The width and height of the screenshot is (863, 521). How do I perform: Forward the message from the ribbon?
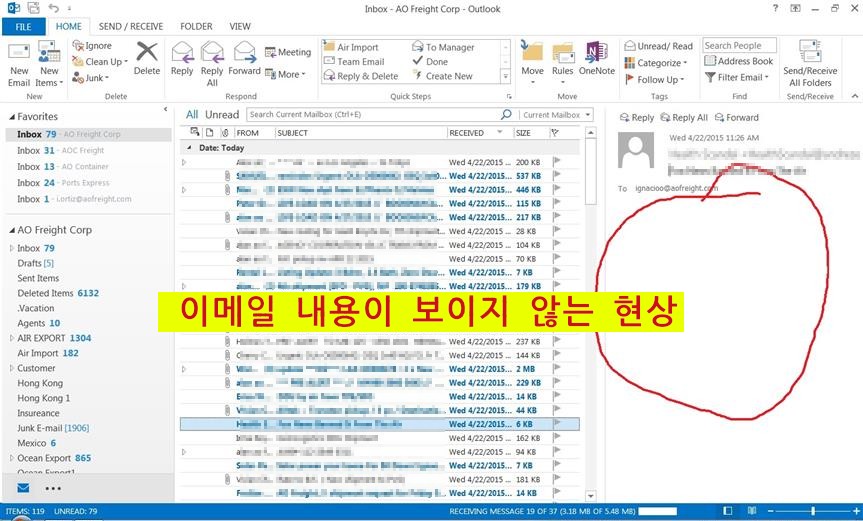(244, 59)
